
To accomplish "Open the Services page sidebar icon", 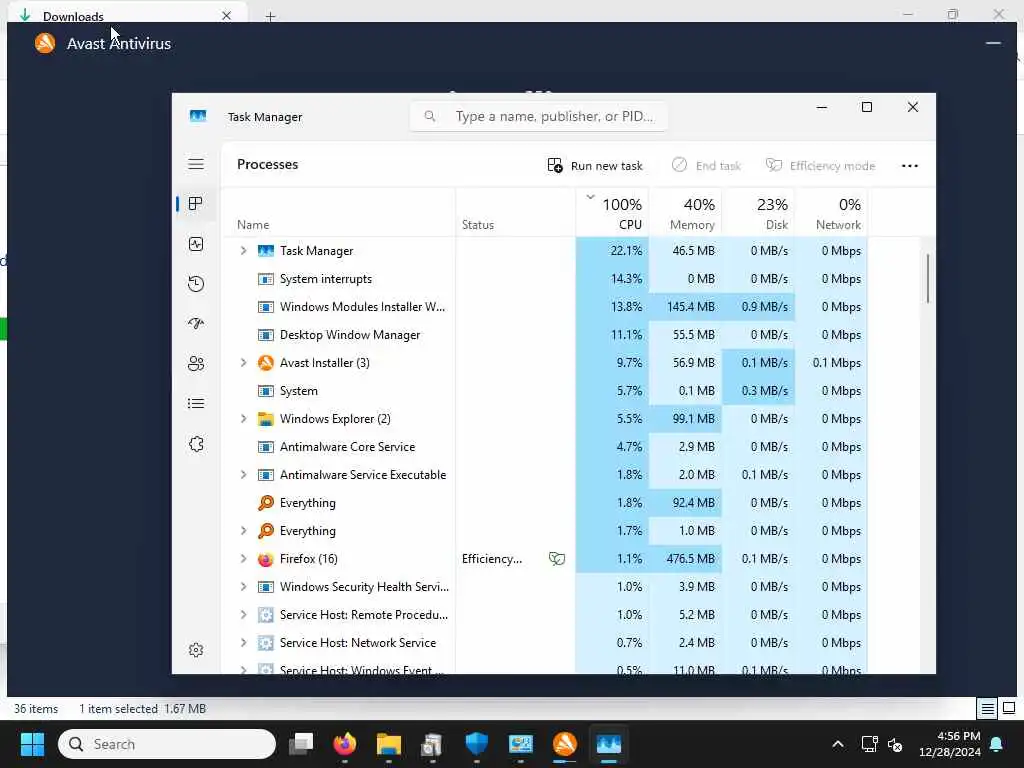I will point(196,444).
